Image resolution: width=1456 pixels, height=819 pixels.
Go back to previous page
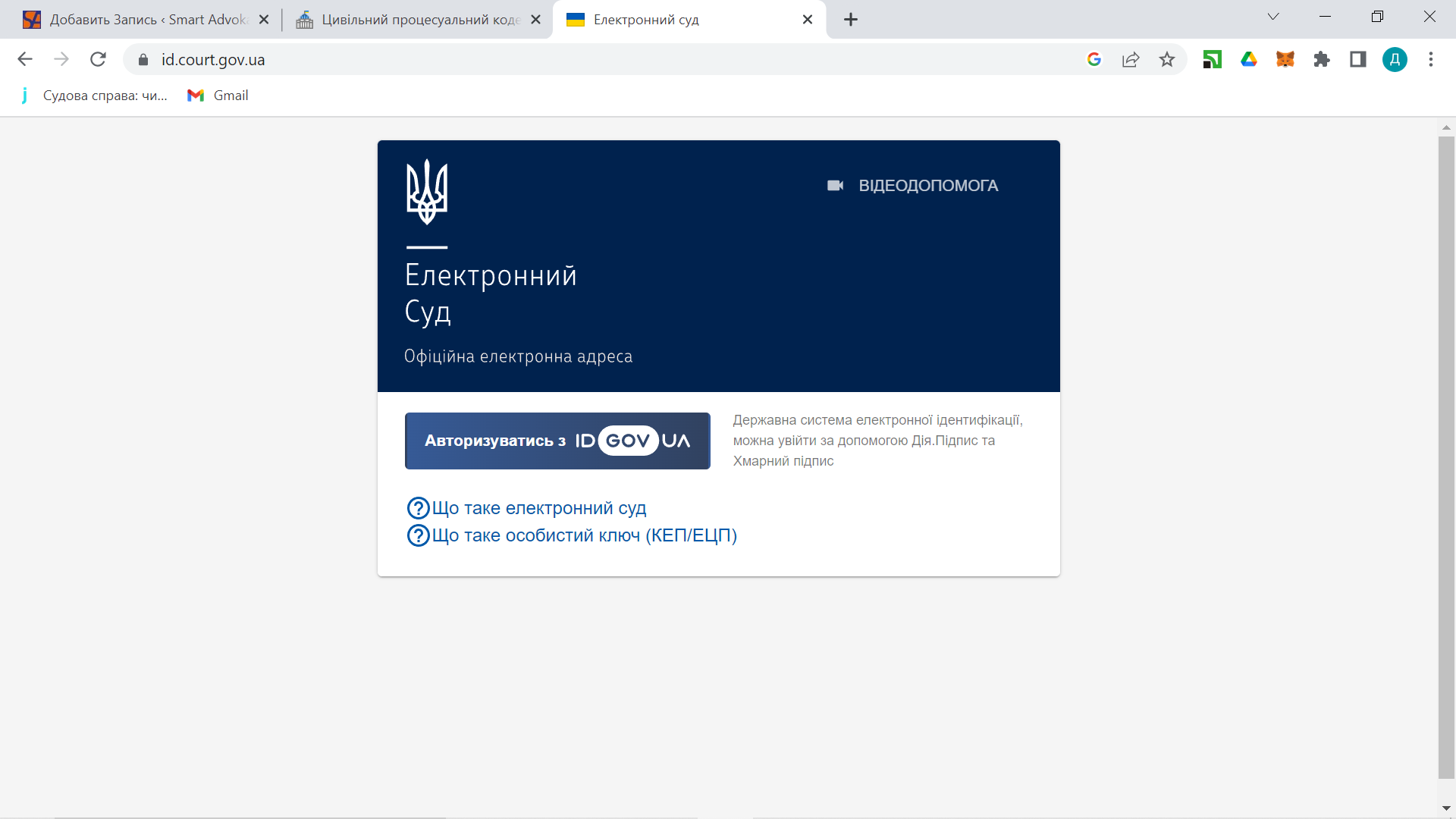click(x=25, y=59)
